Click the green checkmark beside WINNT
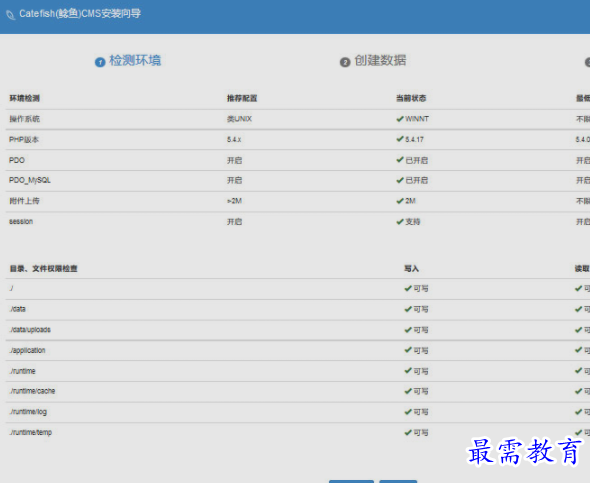 coord(400,119)
